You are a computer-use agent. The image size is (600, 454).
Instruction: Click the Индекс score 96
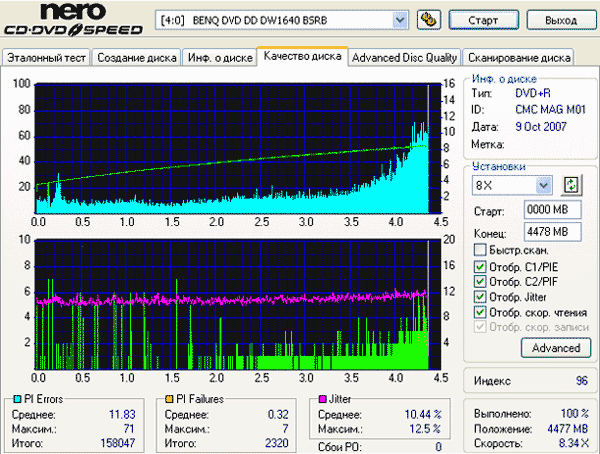(x=582, y=381)
